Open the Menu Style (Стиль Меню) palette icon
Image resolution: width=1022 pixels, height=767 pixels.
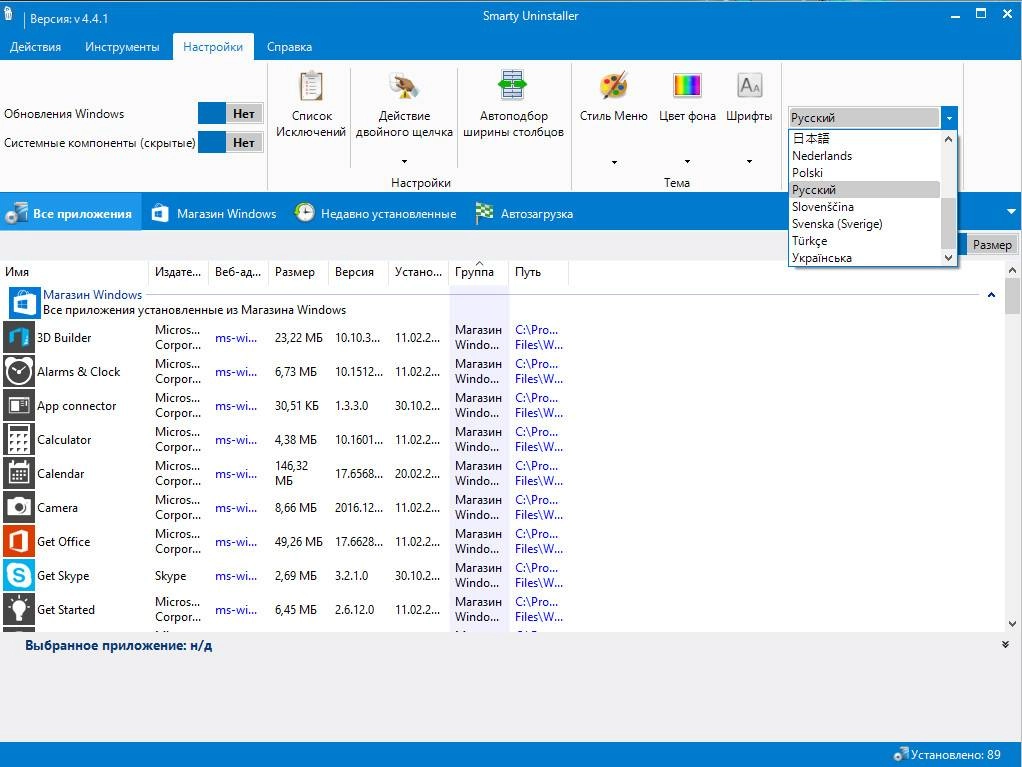point(613,85)
